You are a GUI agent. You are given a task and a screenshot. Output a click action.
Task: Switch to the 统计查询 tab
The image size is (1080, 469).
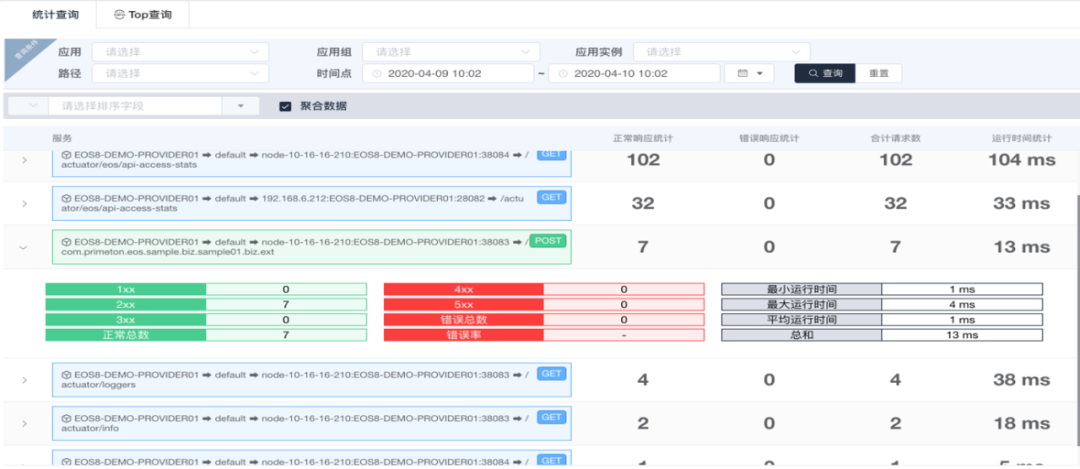point(55,14)
